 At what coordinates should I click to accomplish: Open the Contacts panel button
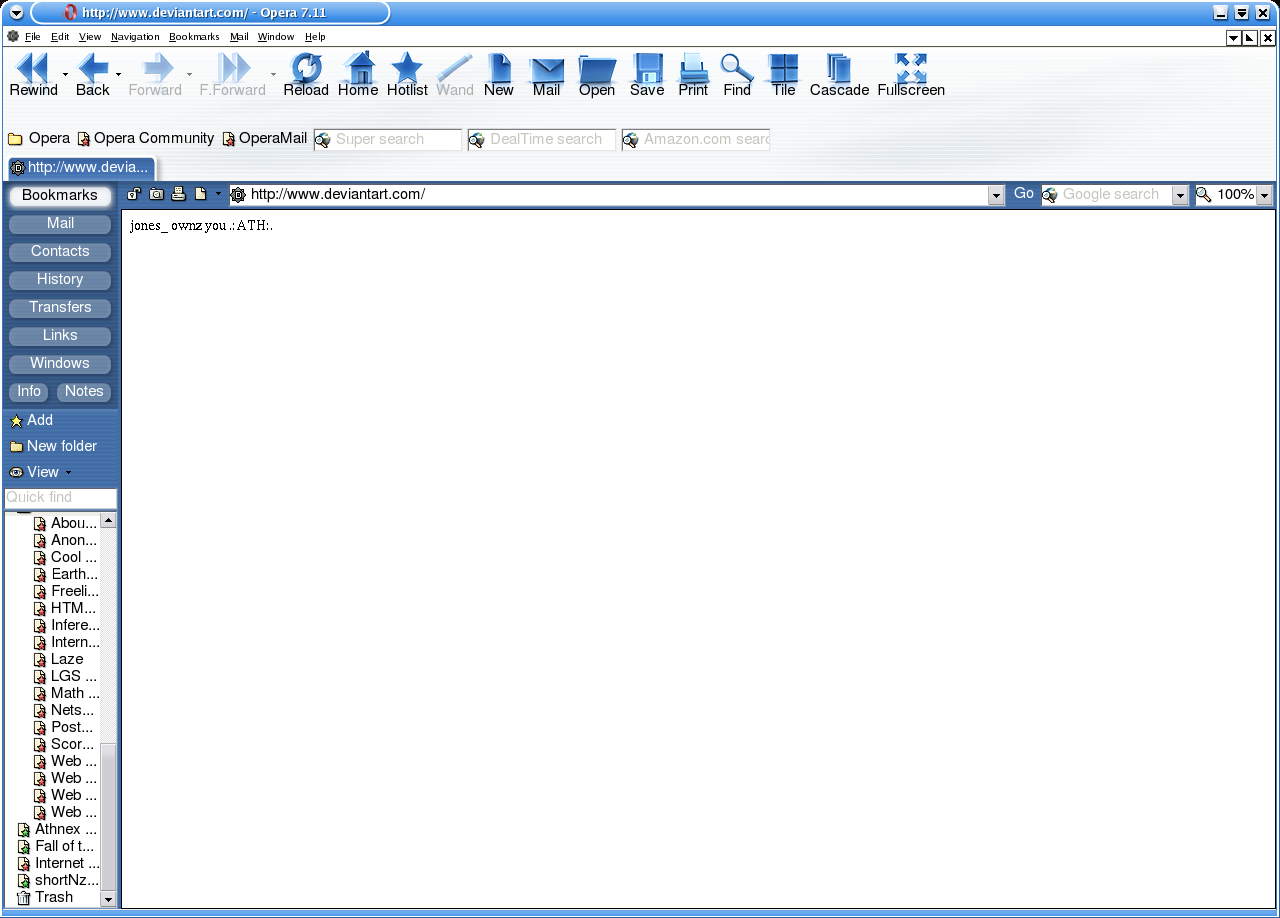pyautogui.click(x=60, y=251)
